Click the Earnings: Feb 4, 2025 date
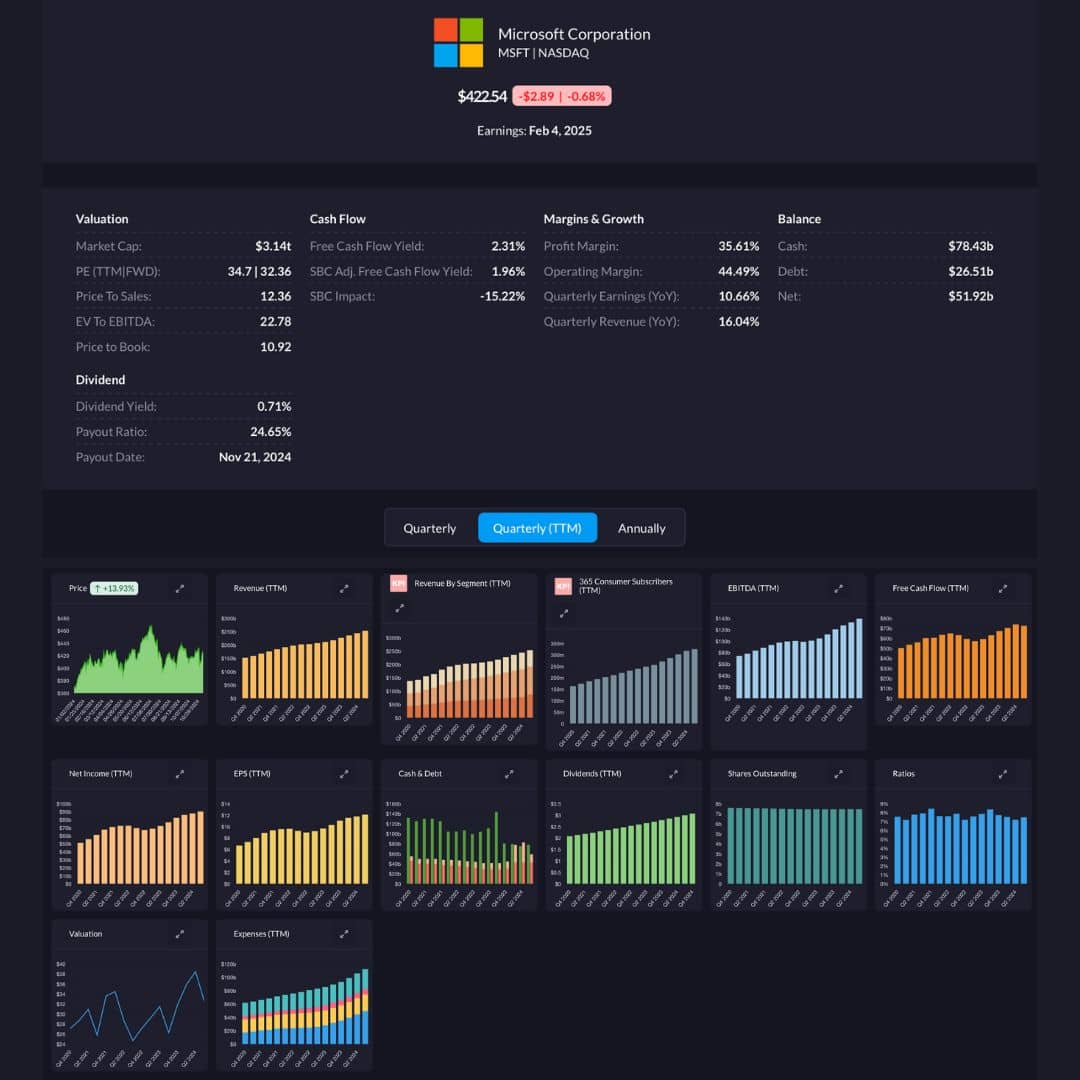 (534, 131)
